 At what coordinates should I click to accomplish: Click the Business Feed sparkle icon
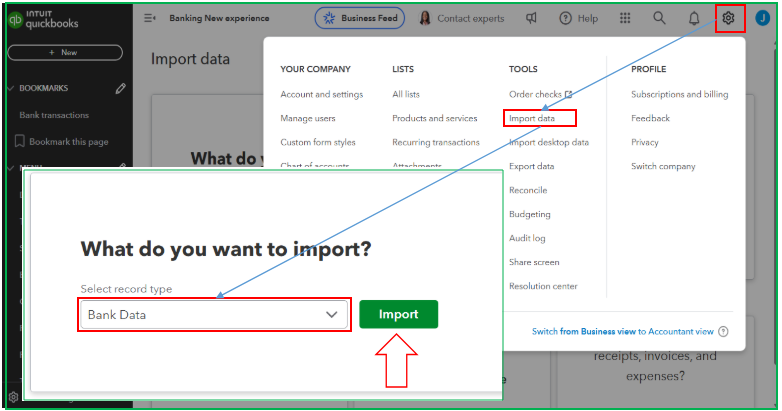(x=329, y=18)
